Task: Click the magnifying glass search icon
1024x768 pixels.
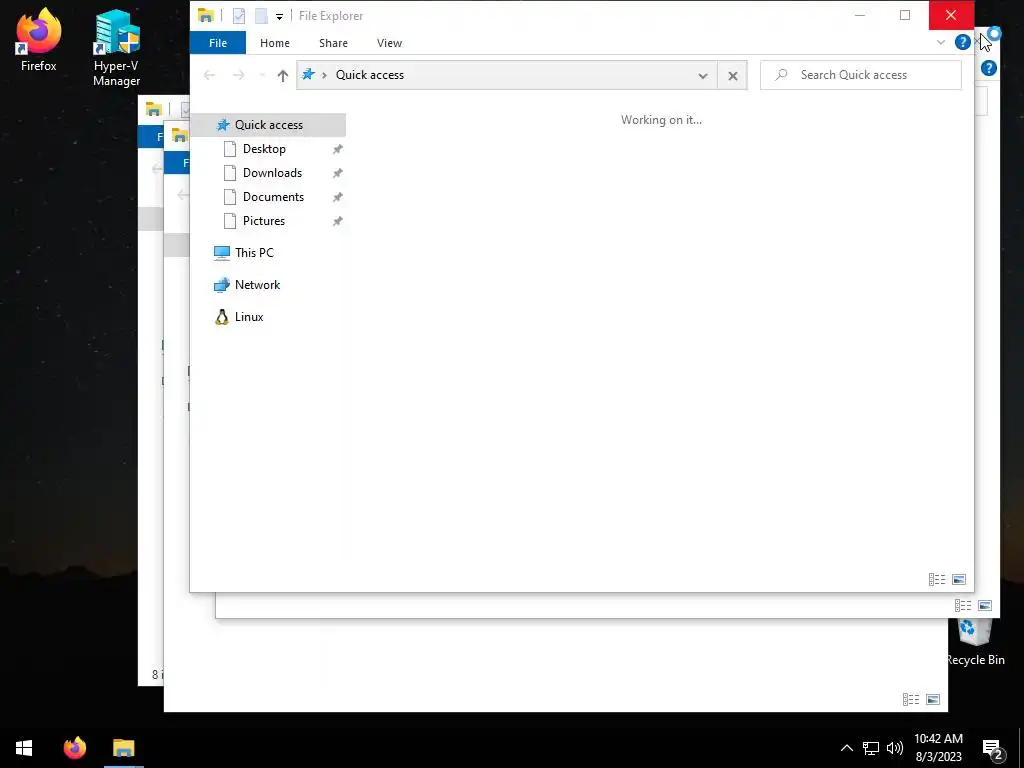Action: pos(781,74)
